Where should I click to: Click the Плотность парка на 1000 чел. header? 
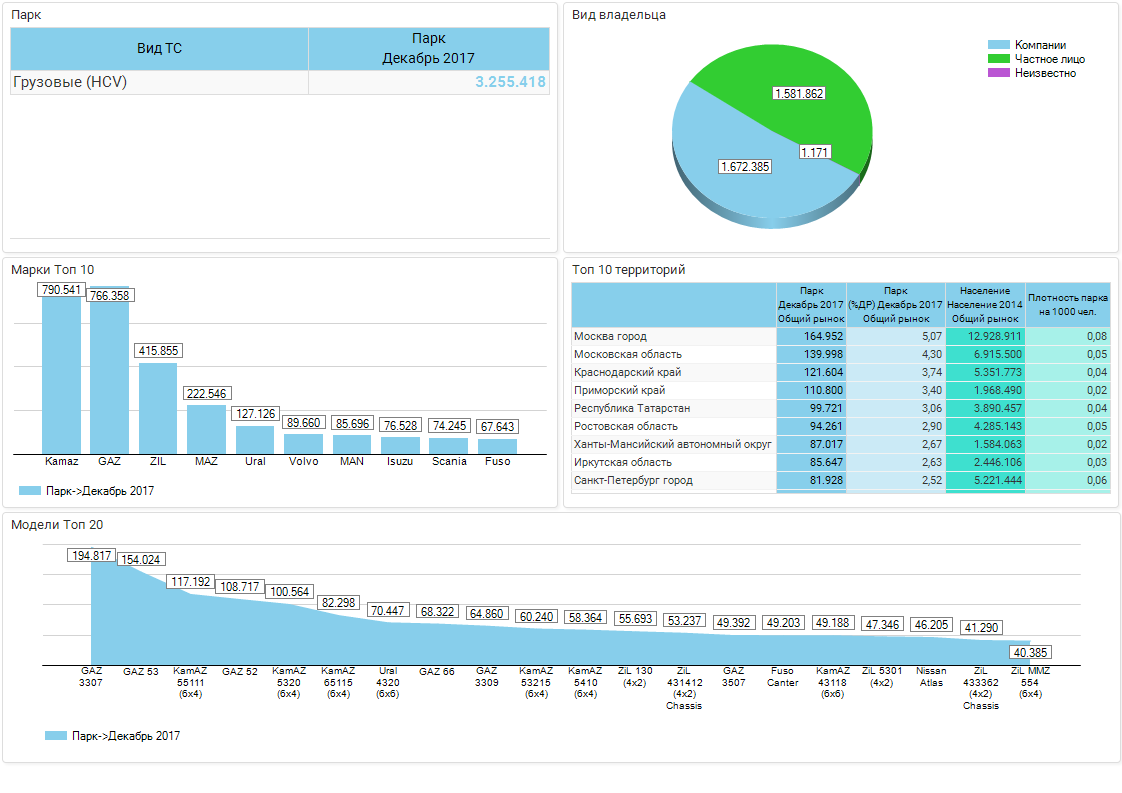[x=1067, y=304]
